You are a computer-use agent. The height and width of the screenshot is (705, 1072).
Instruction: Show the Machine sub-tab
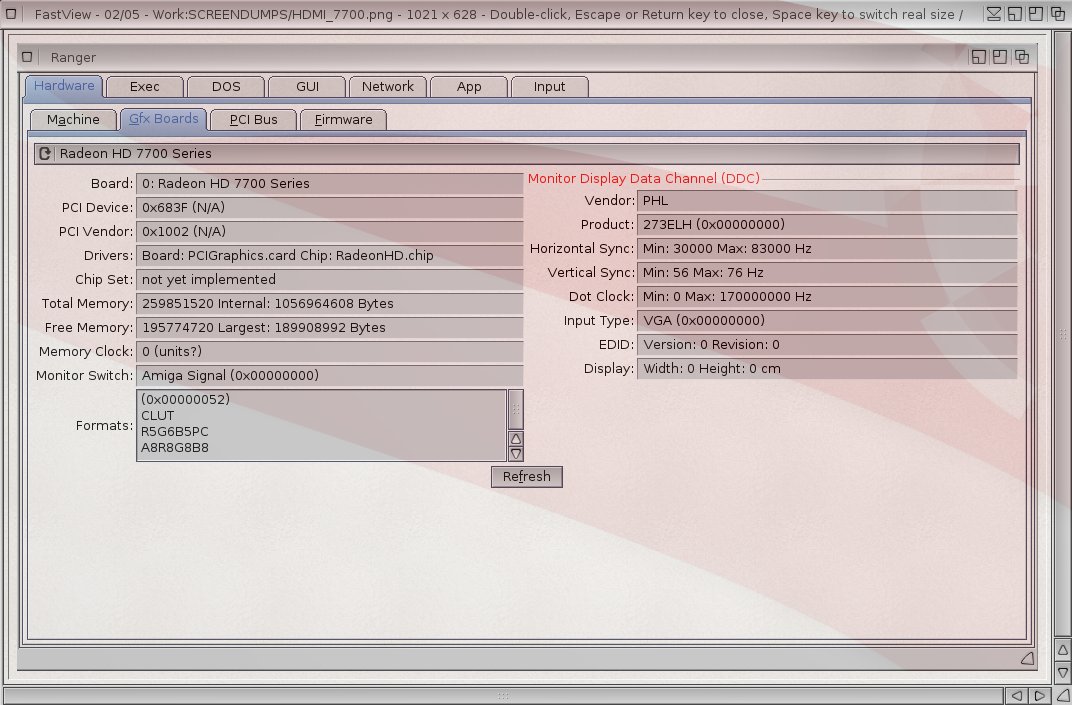(x=73, y=120)
